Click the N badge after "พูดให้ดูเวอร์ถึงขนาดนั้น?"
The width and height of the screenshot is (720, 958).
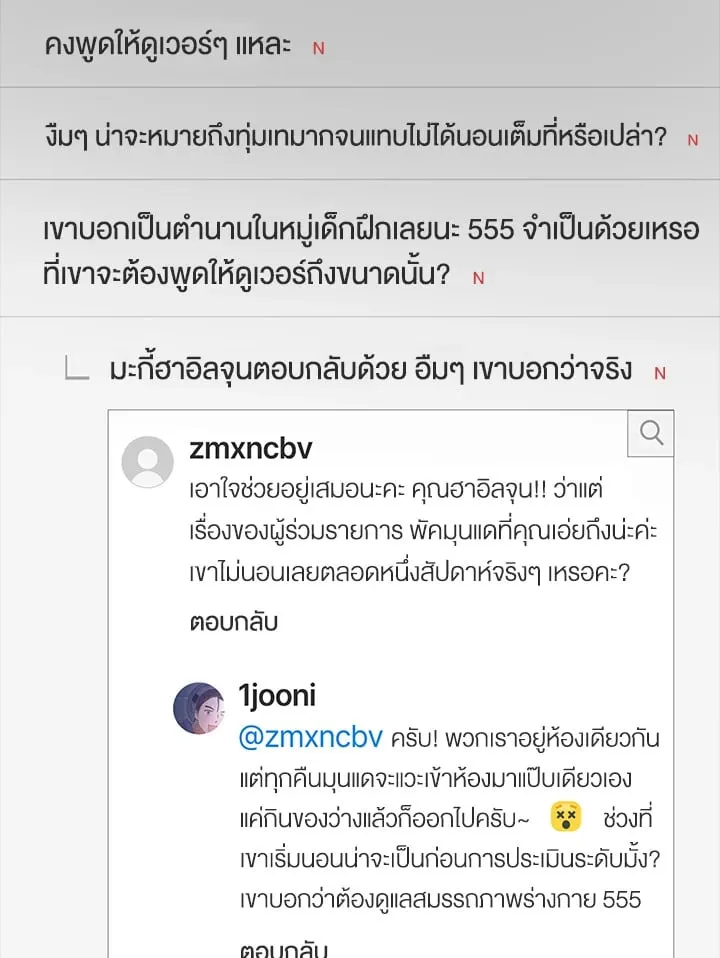[x=478, y=278]
